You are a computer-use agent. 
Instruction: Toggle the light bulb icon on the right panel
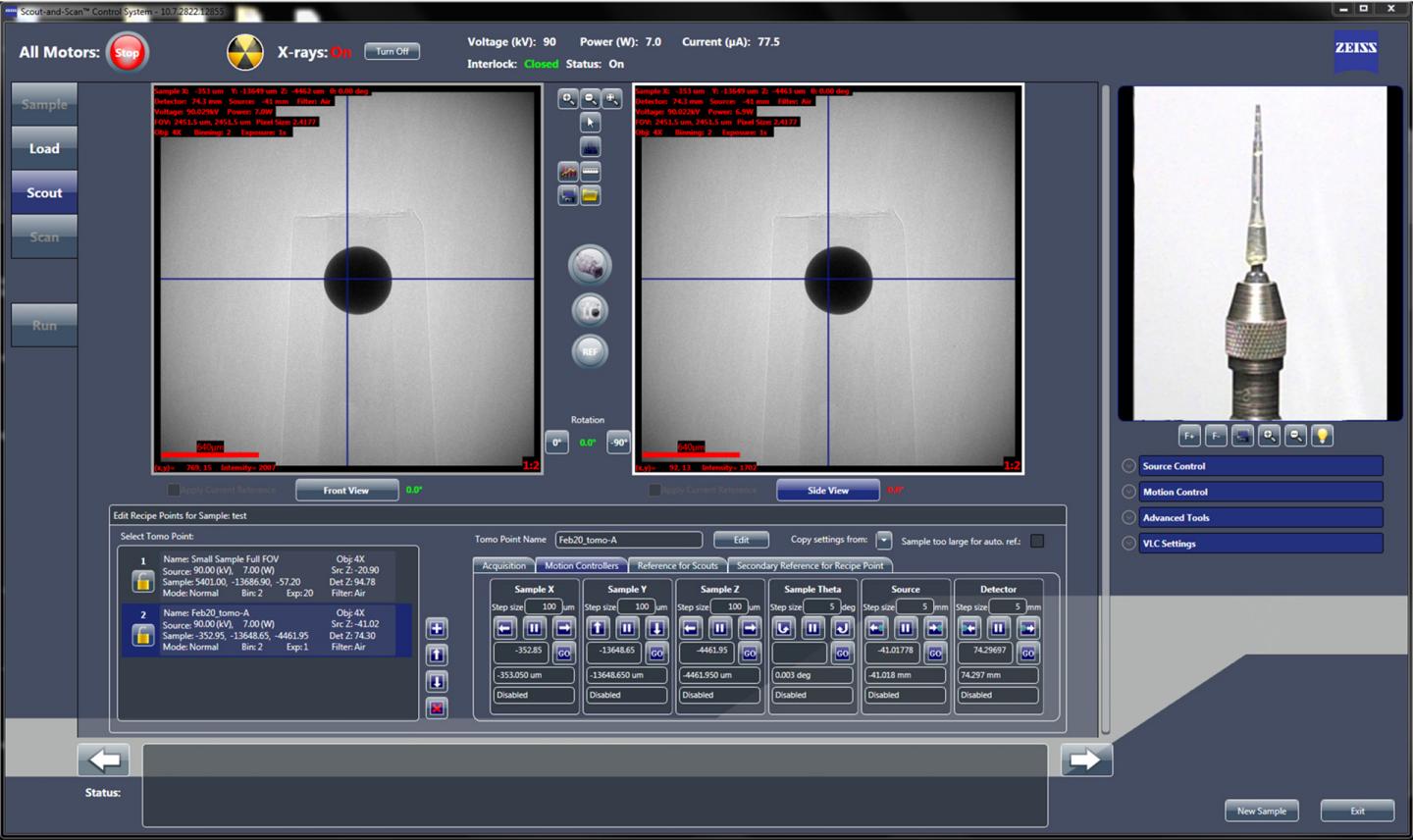click(1322, 435)
